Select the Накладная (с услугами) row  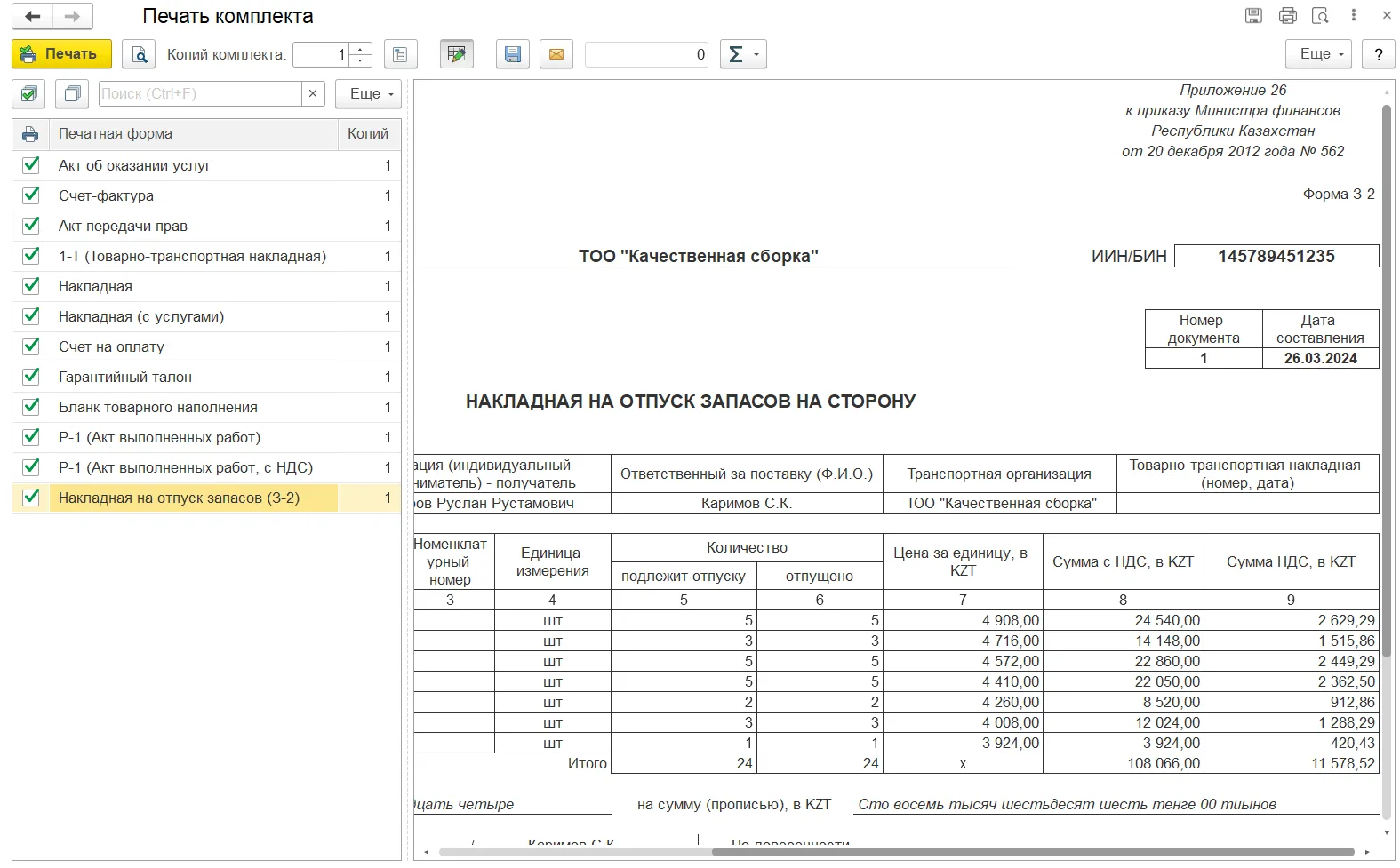click(x=206, y=316)
